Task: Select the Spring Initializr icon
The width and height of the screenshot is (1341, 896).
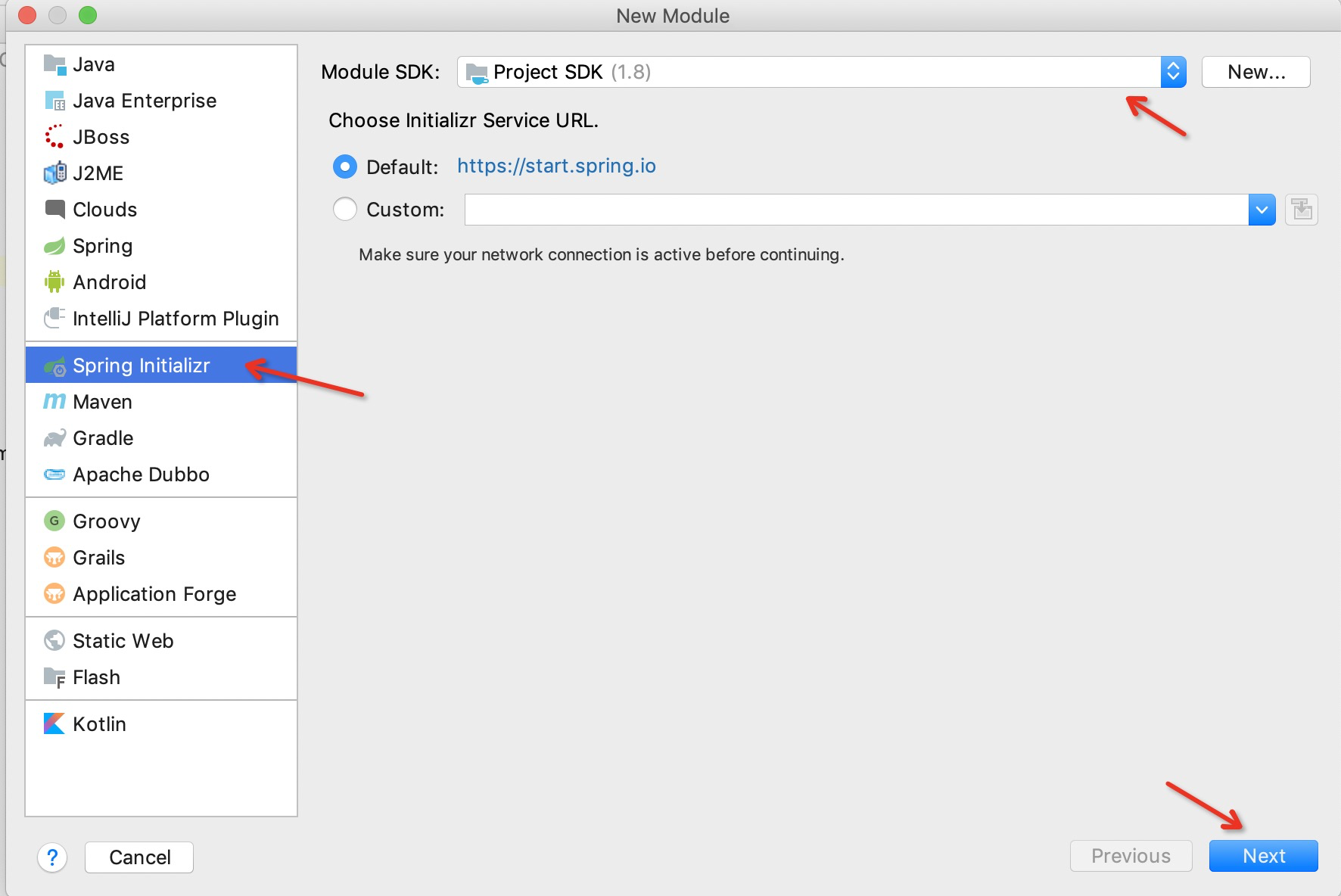Action: (54, 366)
